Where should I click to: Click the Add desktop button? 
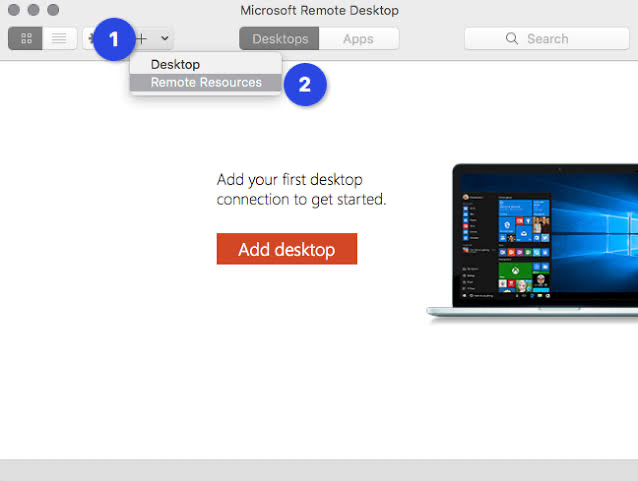287,249
